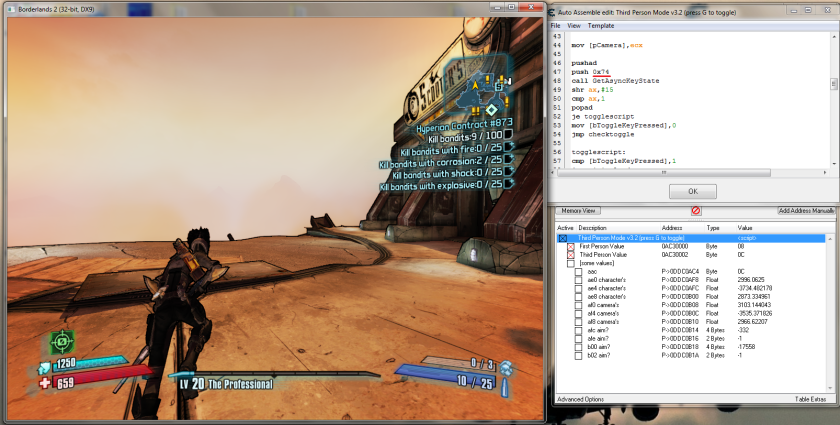Enable the aac entry checkbox
This screenshot has width=840, height=425.
click(x=578, y=272)
